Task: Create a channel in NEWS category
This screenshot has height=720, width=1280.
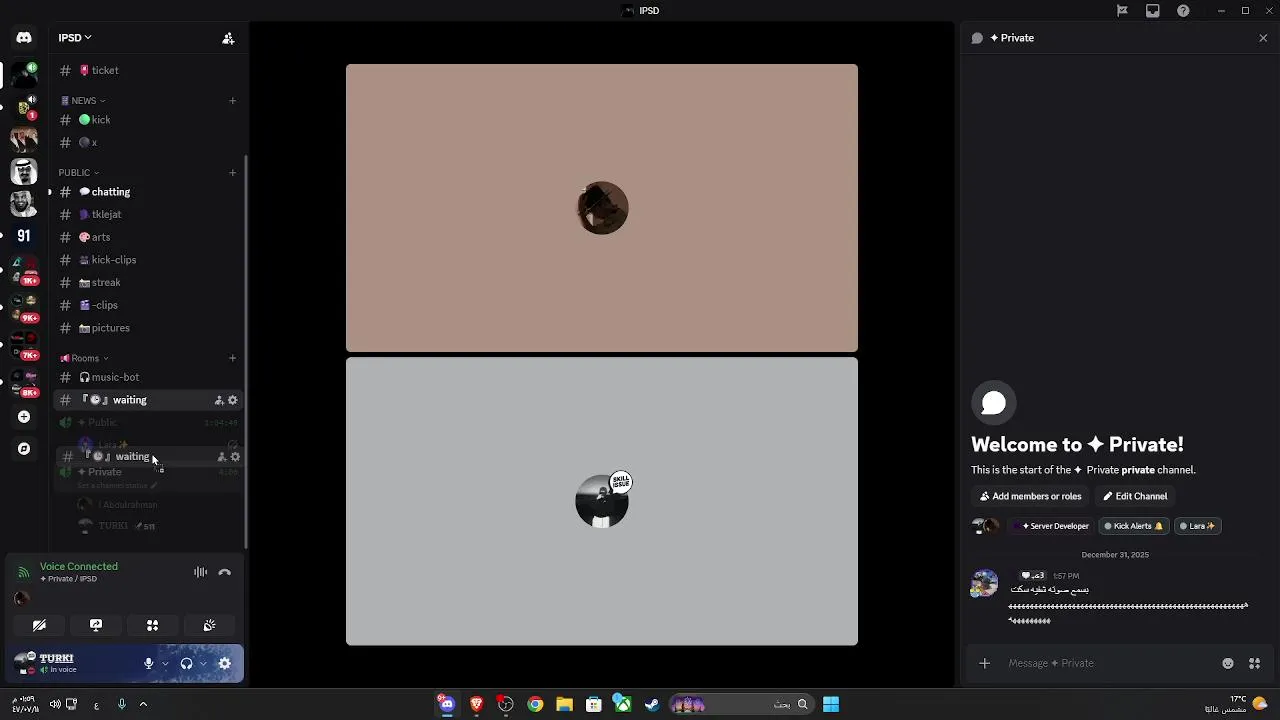Action: [x=232, y=100]
